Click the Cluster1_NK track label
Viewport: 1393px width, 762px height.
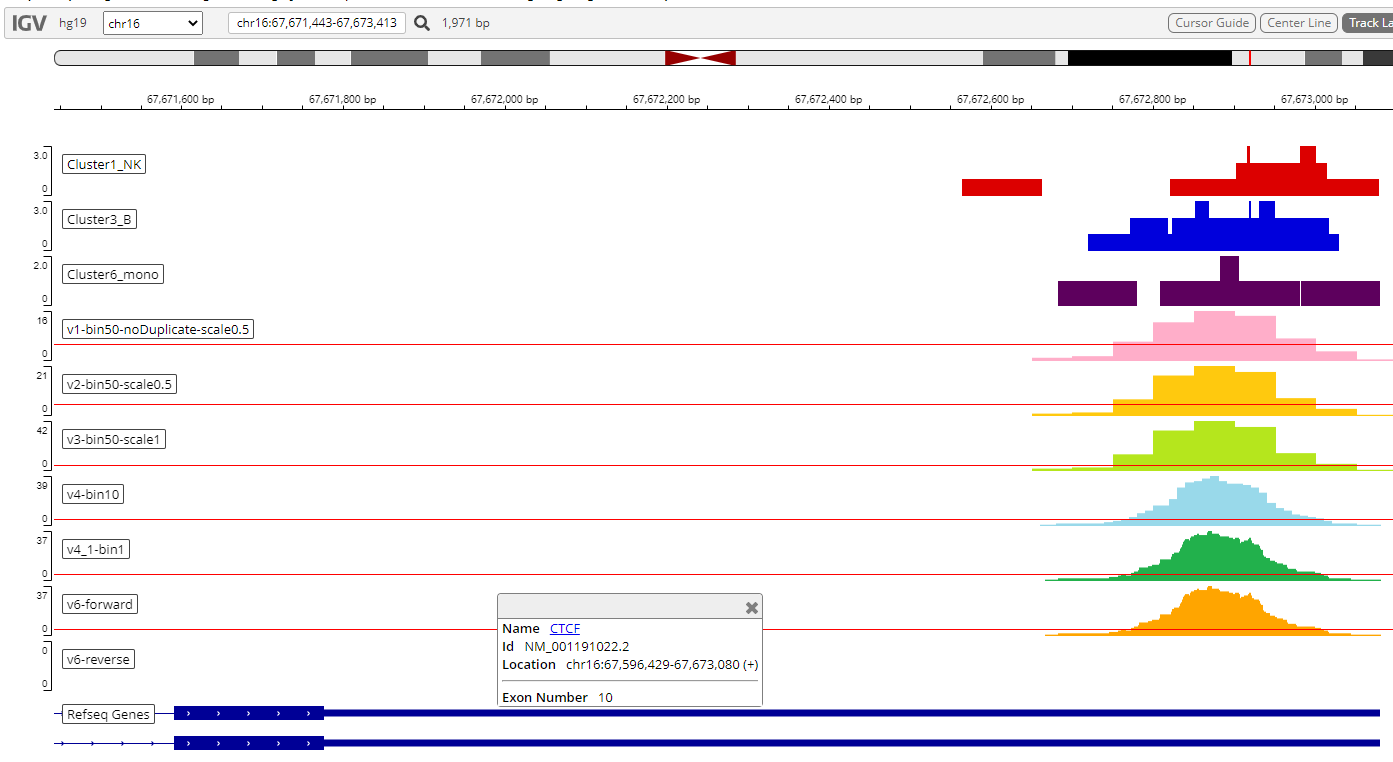tap(104, 164)
